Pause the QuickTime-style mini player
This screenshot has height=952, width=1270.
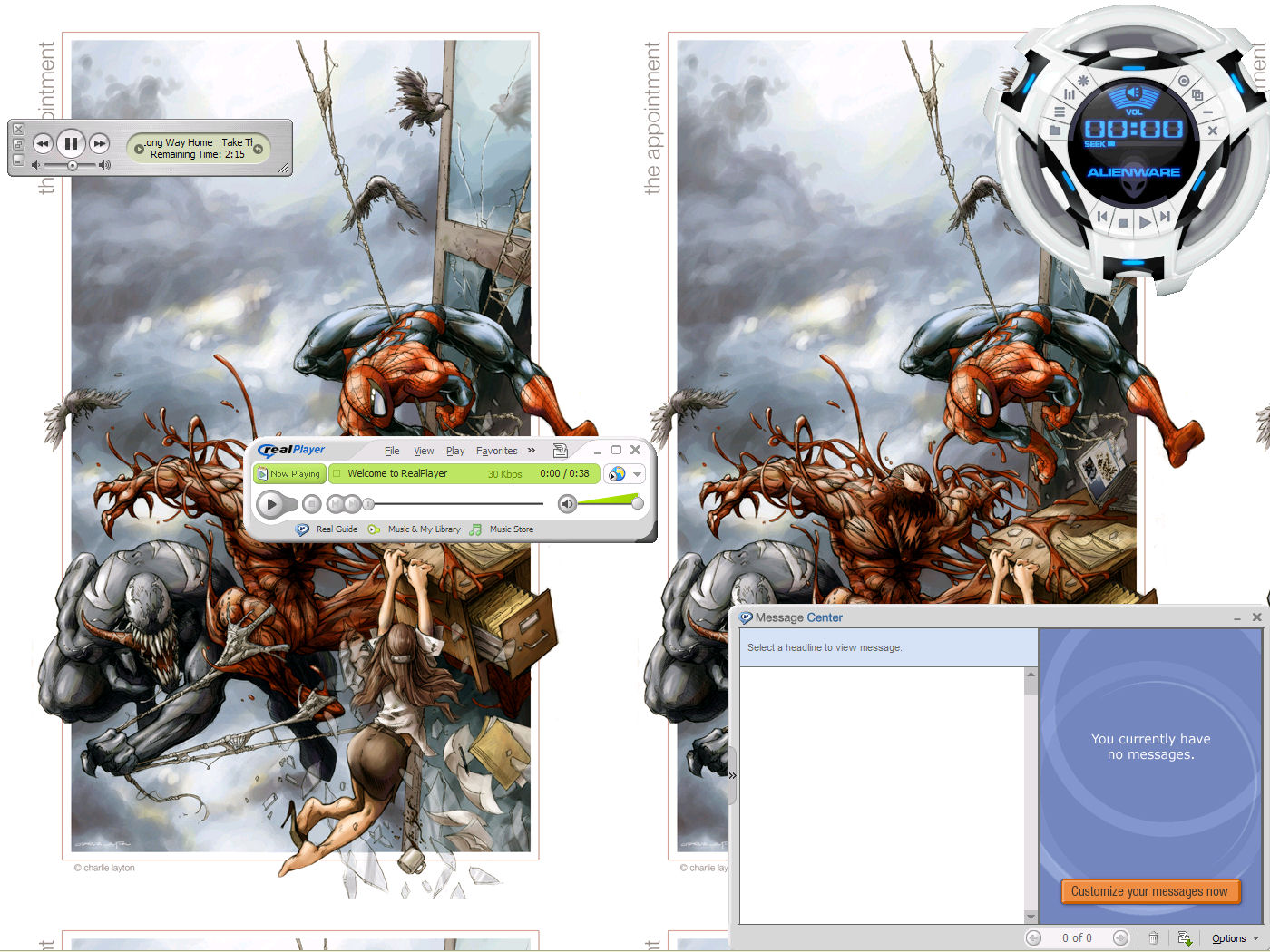coord(71,143)
